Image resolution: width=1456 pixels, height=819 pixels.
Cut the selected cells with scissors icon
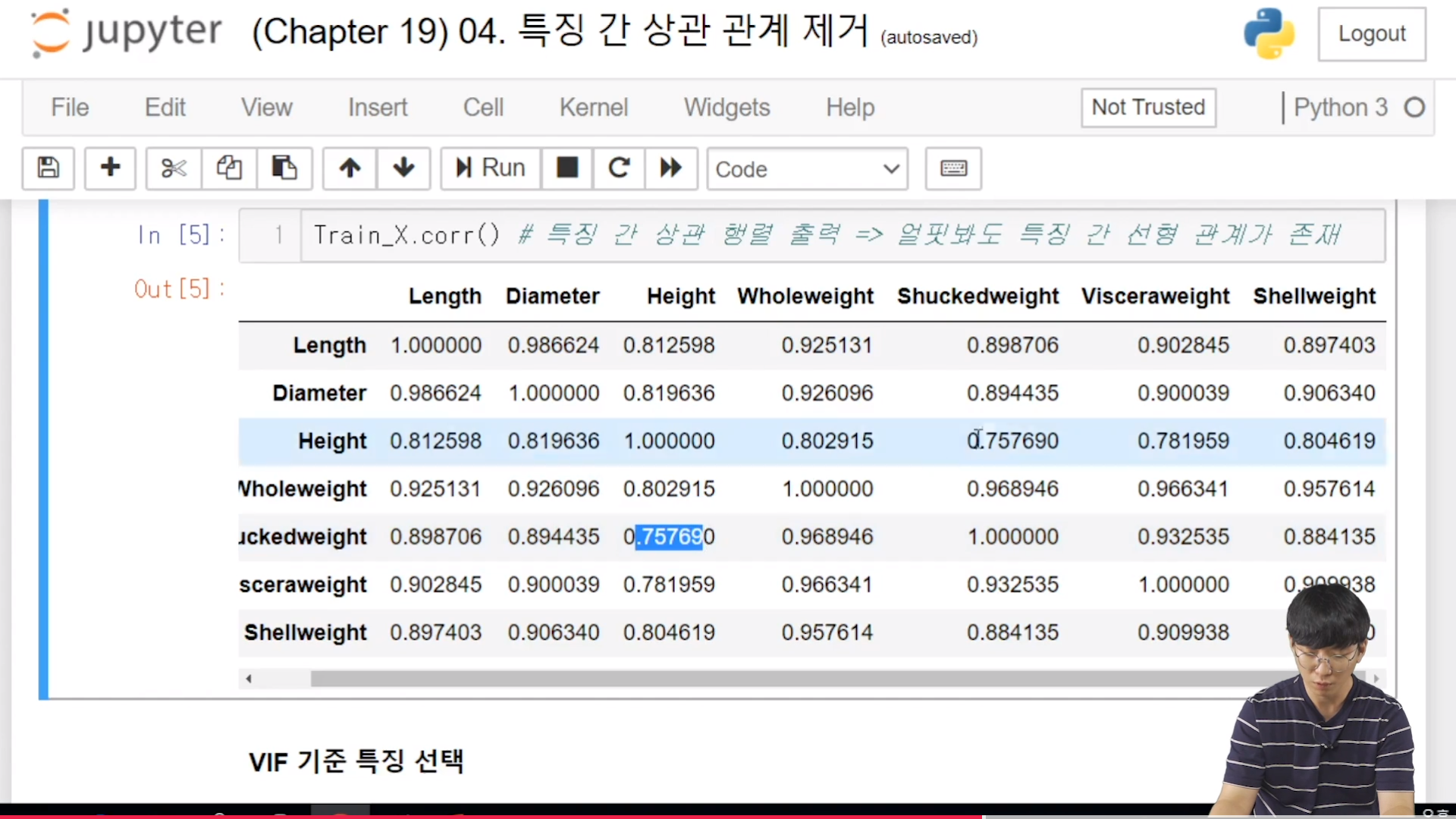174,168
